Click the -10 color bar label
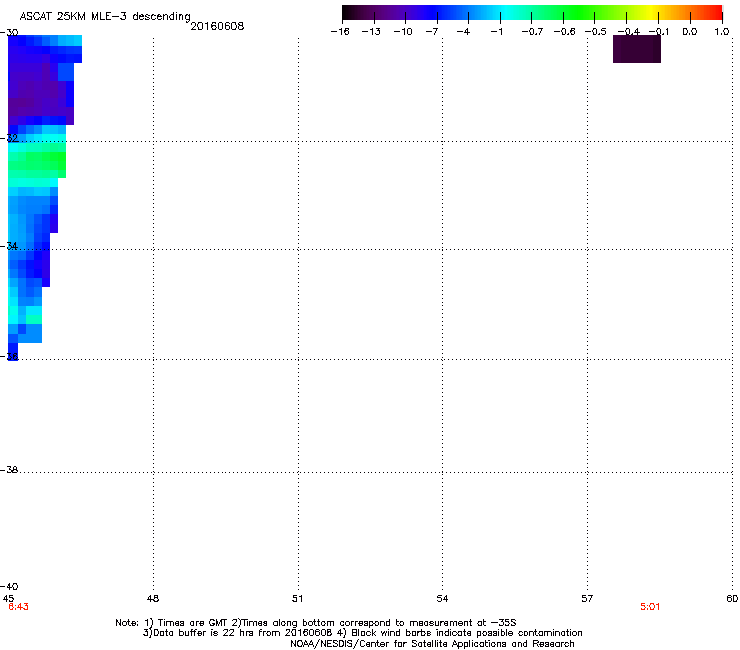Image resolution: width=740 pixels, height=650 pixels. (403, 32)
